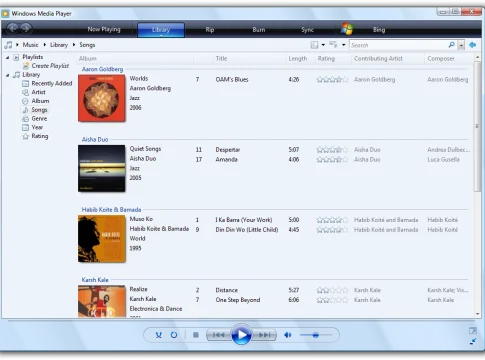485x360 pixels.
Task: Open the Rip tab
Action: pyautogui.click(x=210, y=30)
